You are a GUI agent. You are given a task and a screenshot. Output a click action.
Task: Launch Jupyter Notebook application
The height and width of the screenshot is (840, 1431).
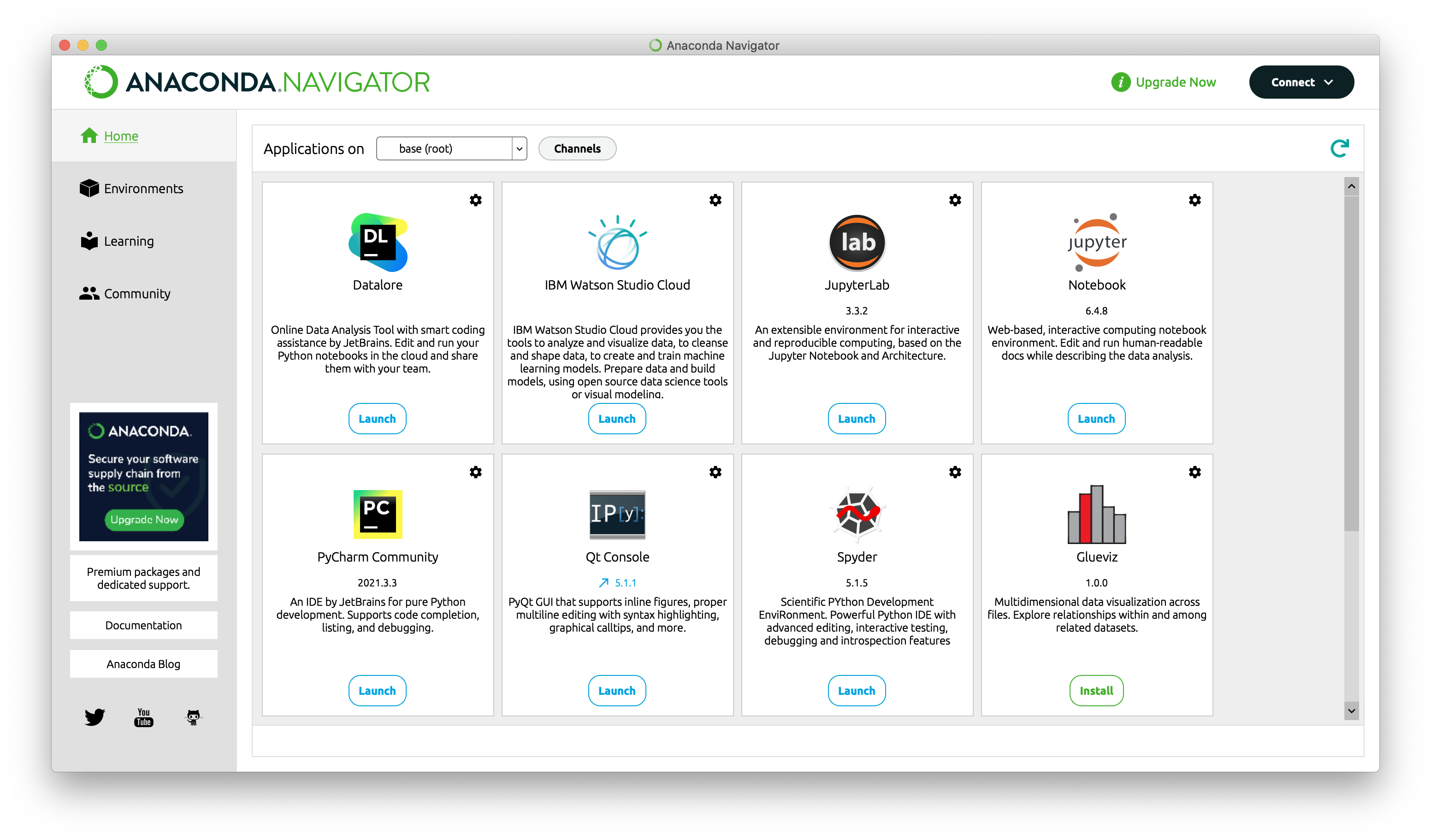(x=1097, y=419)
